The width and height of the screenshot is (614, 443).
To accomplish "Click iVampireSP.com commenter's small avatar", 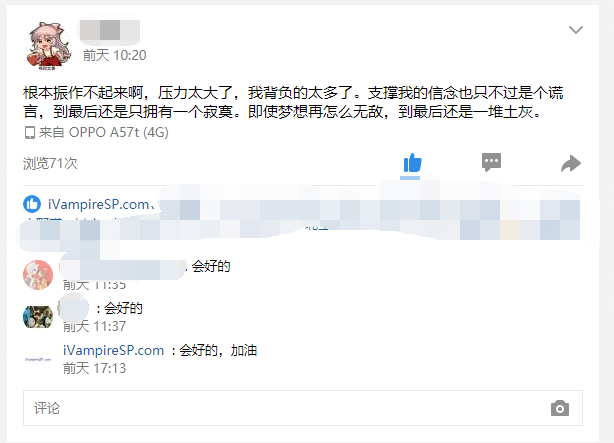I will click(38, 359).
